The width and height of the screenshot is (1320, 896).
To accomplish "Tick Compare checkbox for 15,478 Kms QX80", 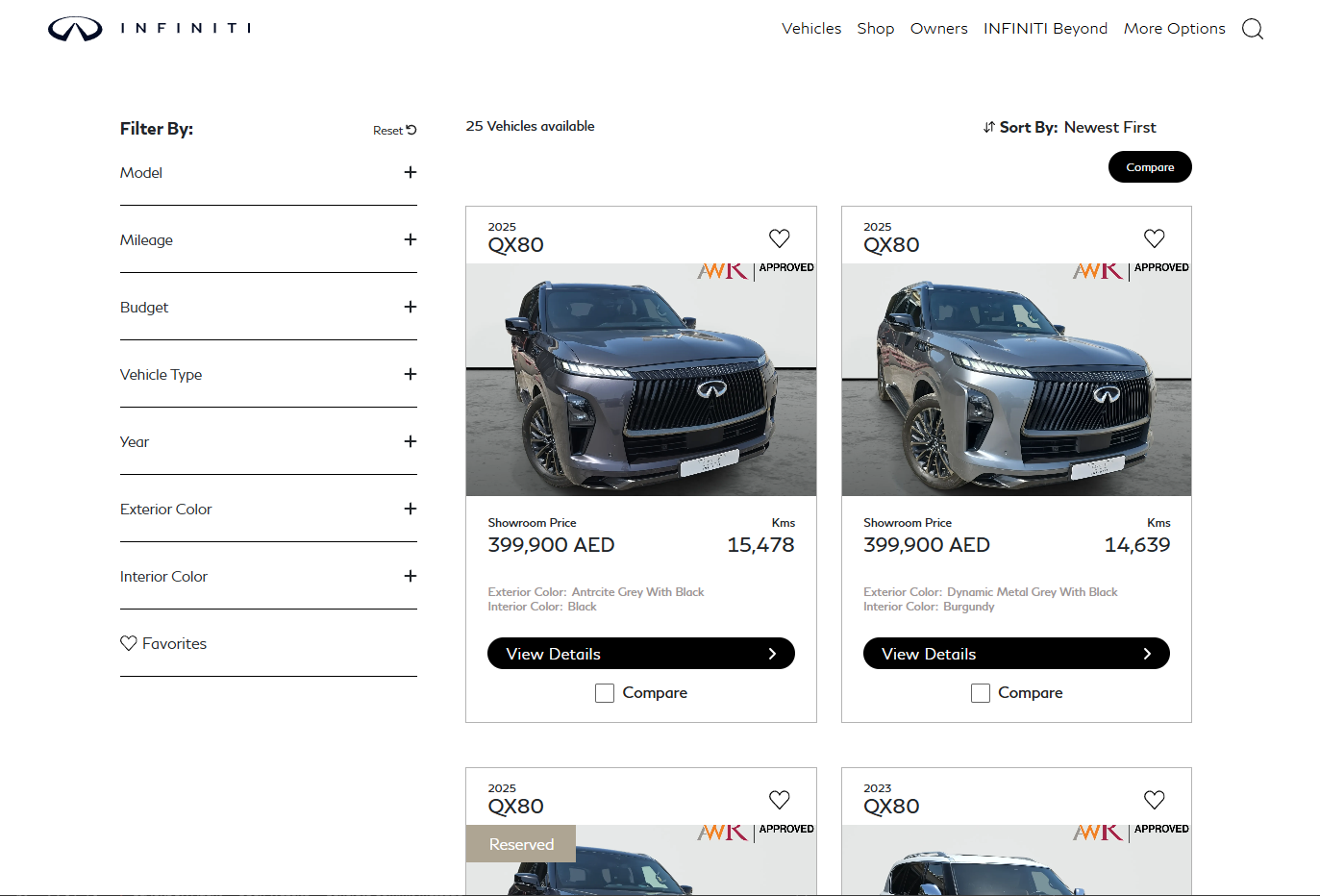I will coord(605,693).
